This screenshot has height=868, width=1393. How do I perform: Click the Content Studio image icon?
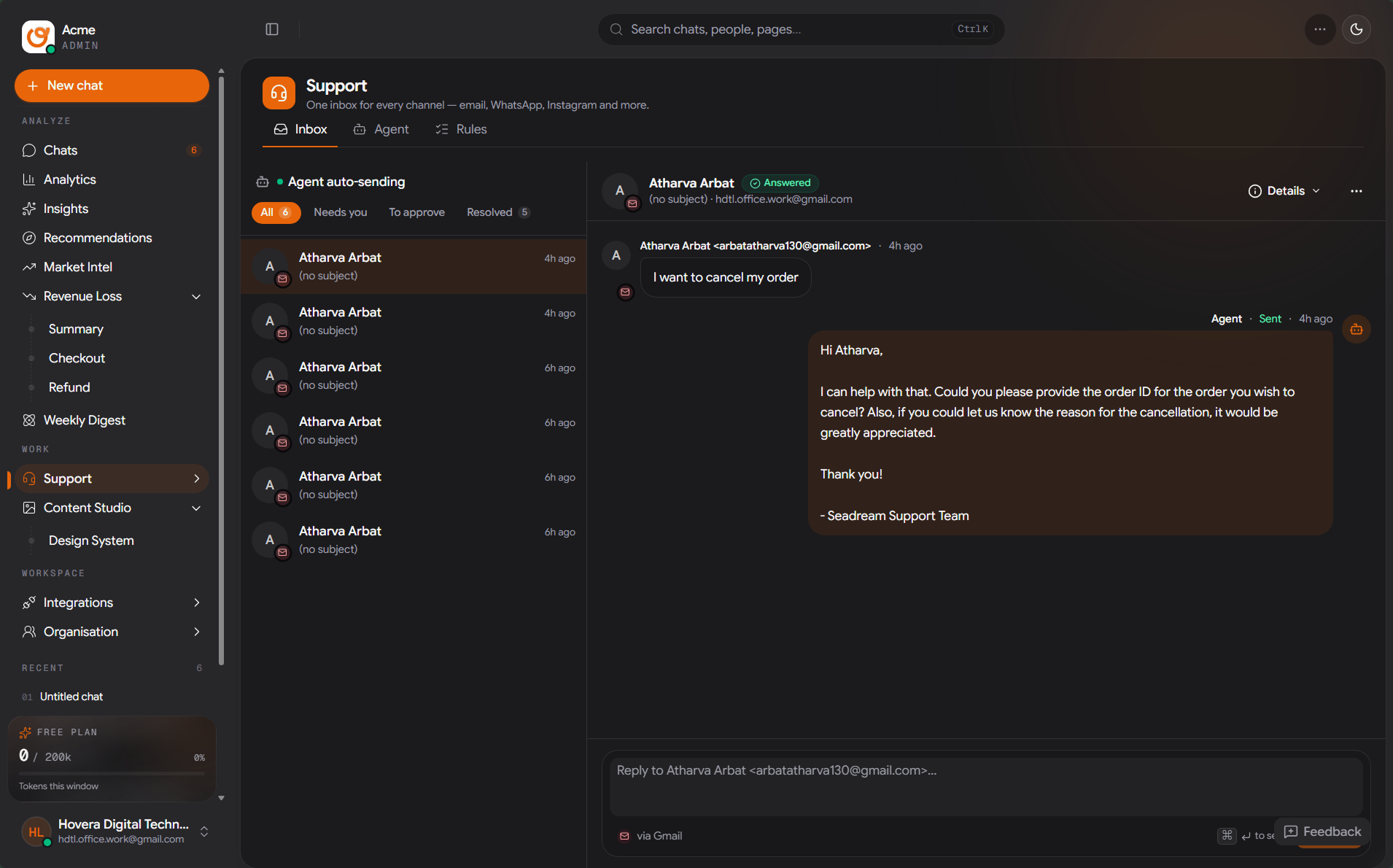pyautogui.click(x=29, y=508)
